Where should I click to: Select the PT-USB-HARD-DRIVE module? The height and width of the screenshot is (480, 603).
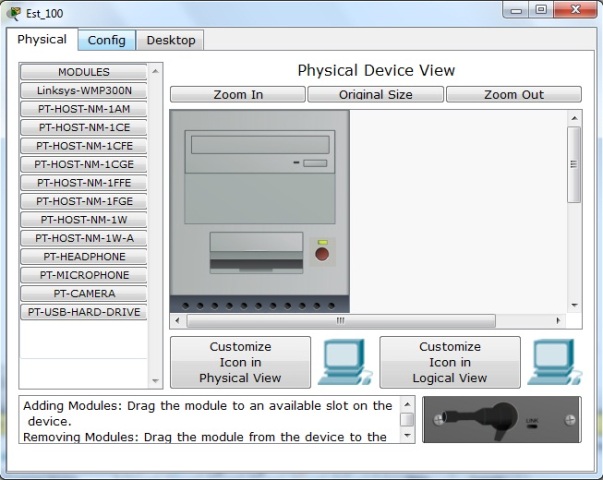84,312
